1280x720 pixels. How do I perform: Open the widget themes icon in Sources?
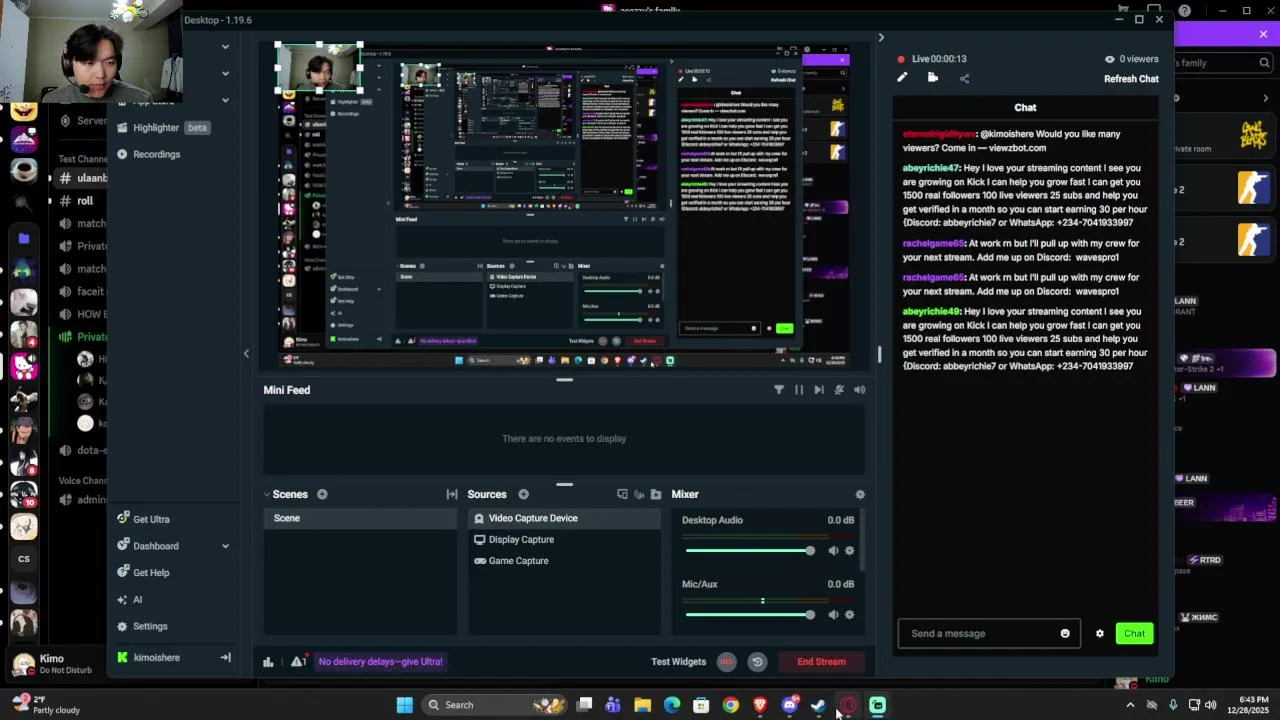point(622,494)
